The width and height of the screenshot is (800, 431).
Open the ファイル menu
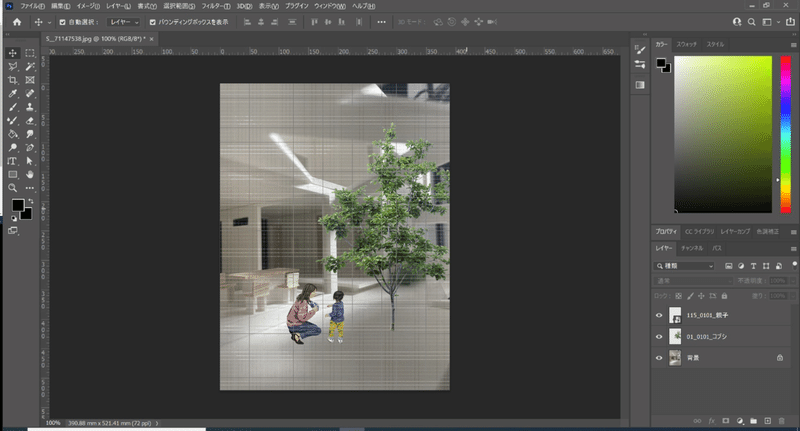point(32,6)
